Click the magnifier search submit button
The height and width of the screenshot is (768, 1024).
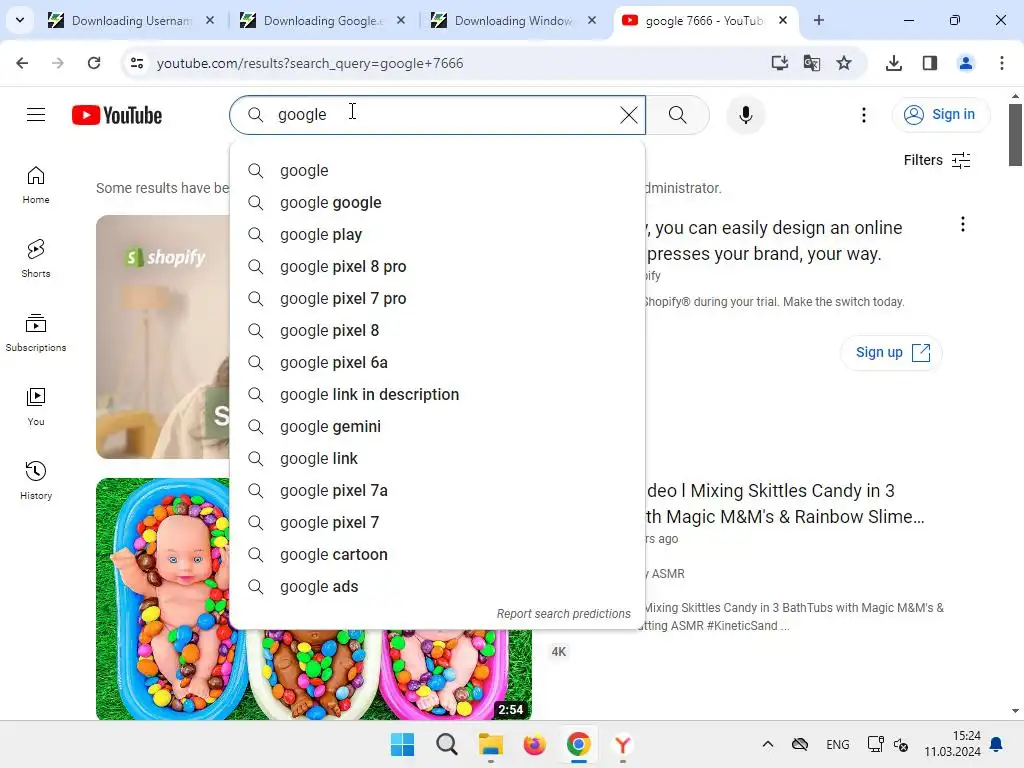coord(678,115)
